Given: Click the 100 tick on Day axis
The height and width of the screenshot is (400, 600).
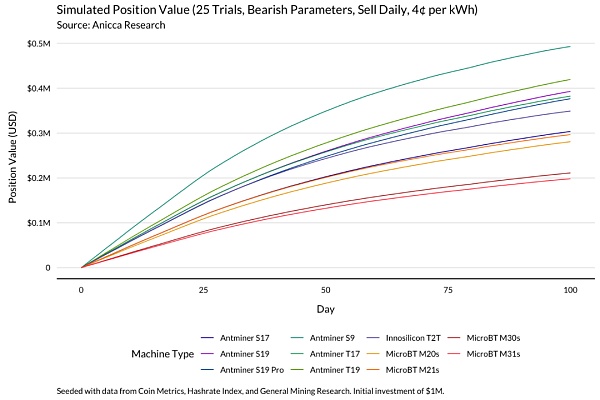Looking at the screenshot, I should click(570, 289).
